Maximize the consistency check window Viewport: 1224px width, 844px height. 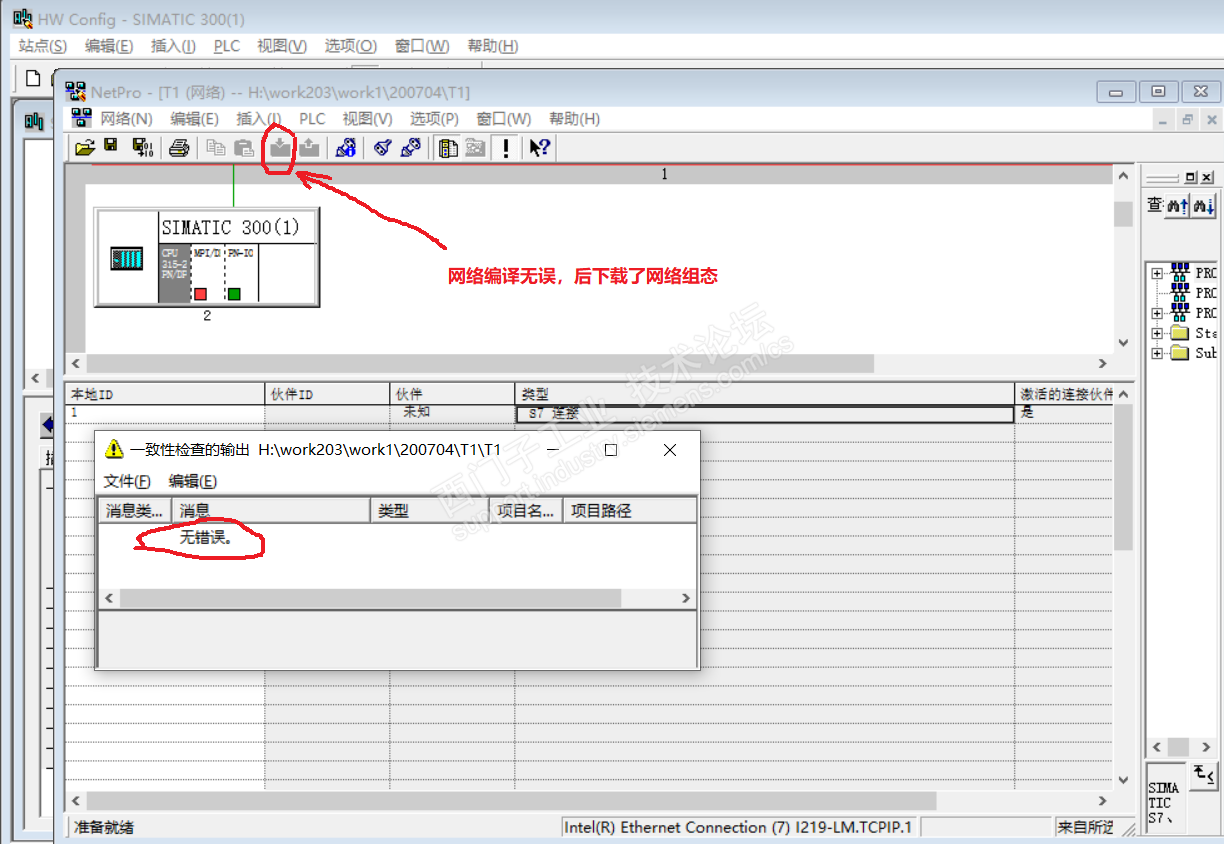(x=611, y=450)
